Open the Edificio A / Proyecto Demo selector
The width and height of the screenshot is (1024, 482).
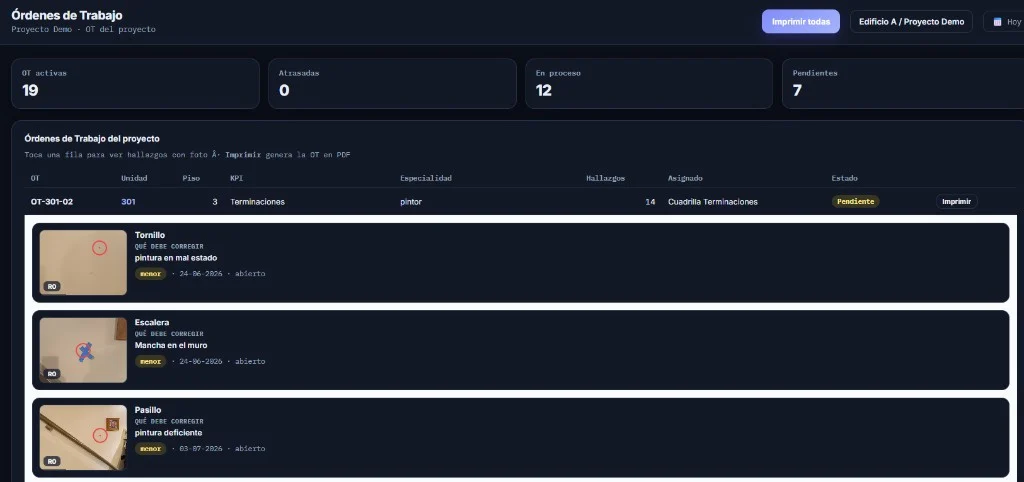911,22
